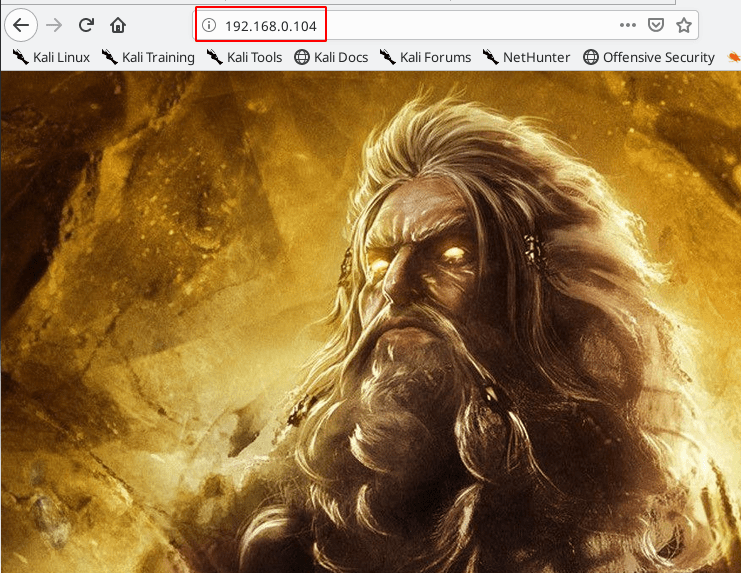Bookmark this page with the star
This screenshot has height=573, width=741.
(x=683, y=25)
